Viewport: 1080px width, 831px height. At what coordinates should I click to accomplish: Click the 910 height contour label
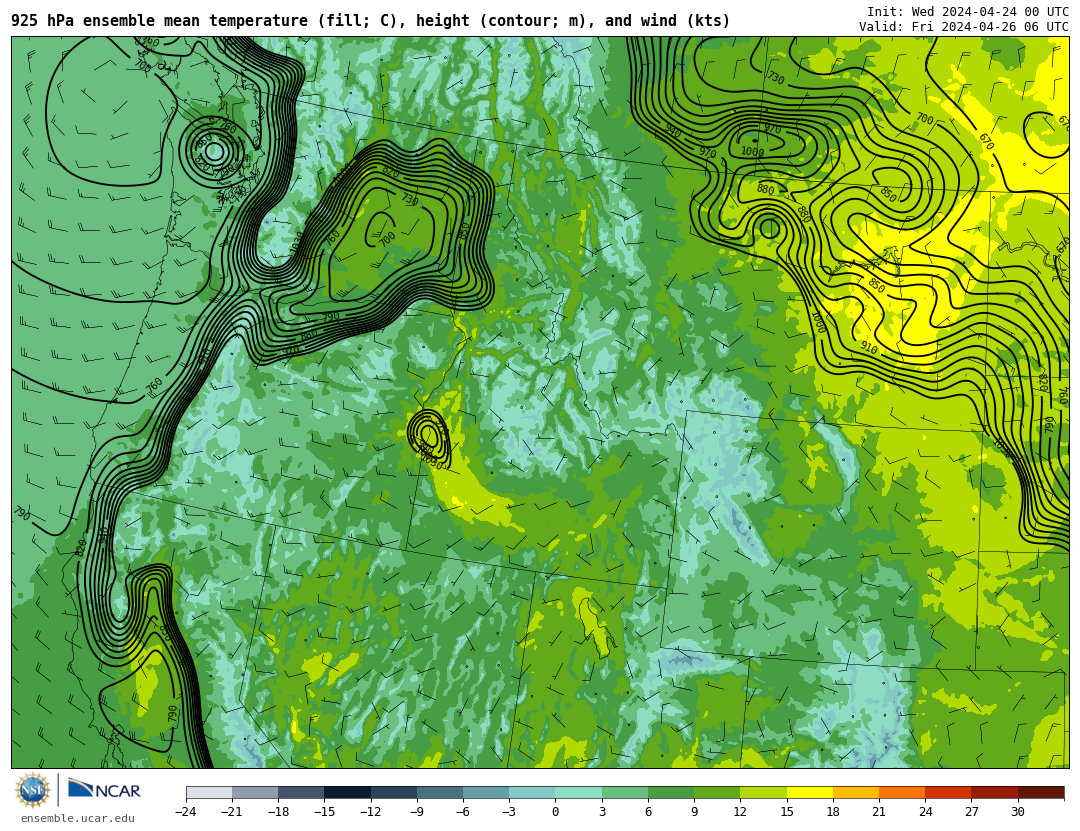coord(869,348)
